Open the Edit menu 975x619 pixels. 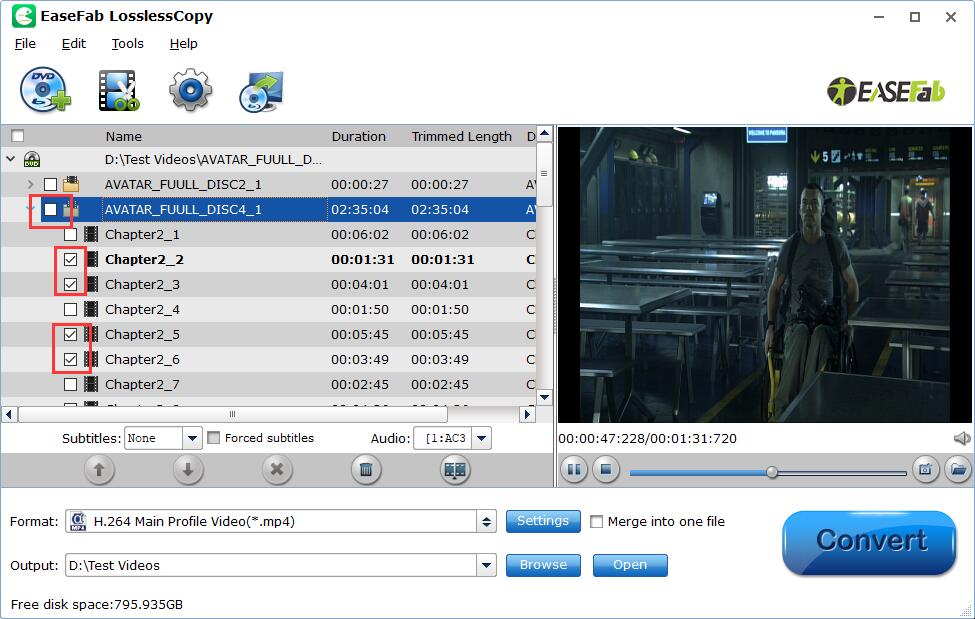click(x=73, y=44)
